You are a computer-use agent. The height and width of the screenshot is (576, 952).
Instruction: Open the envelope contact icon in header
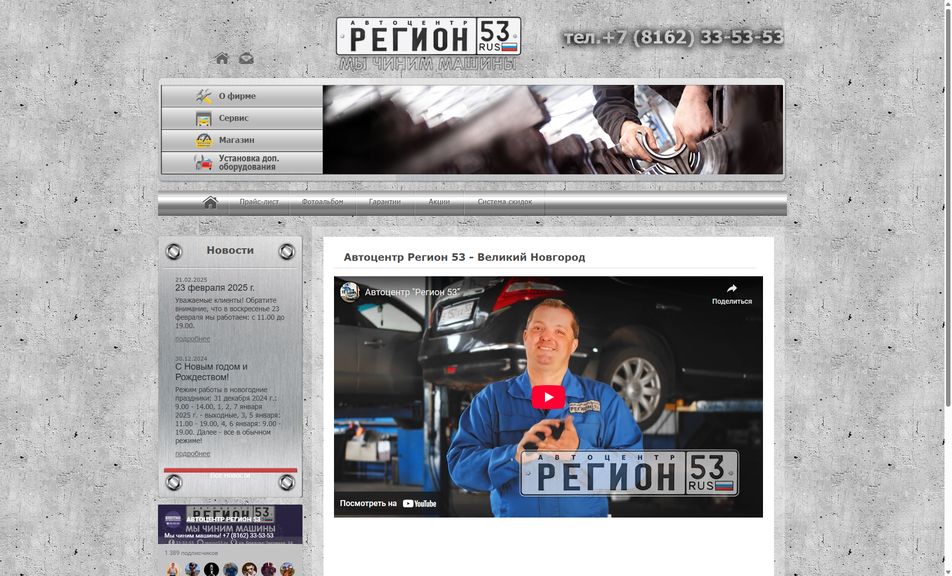click(x=246, y=58)
